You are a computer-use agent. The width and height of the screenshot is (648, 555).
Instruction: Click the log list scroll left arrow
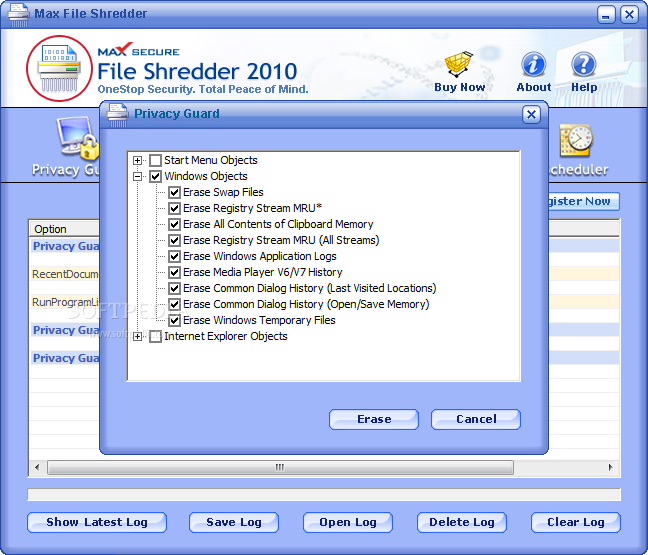pos(37,467)
